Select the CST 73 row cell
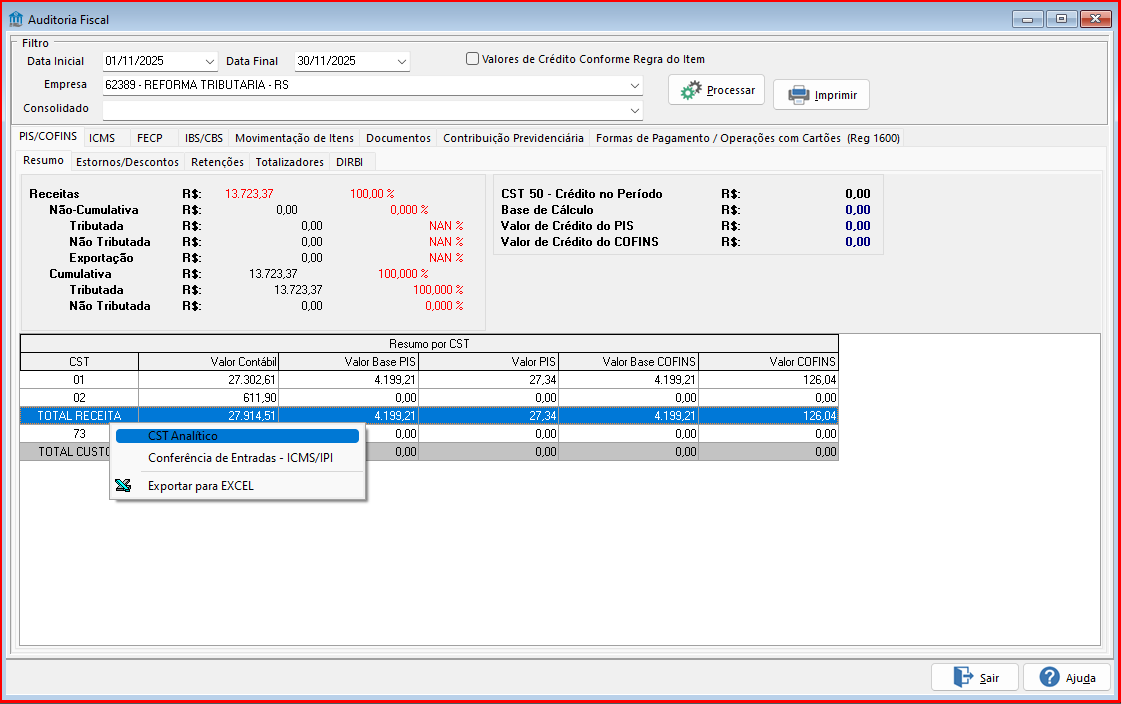The height and width of the screenshot is (704, 1121). [79, 433]
